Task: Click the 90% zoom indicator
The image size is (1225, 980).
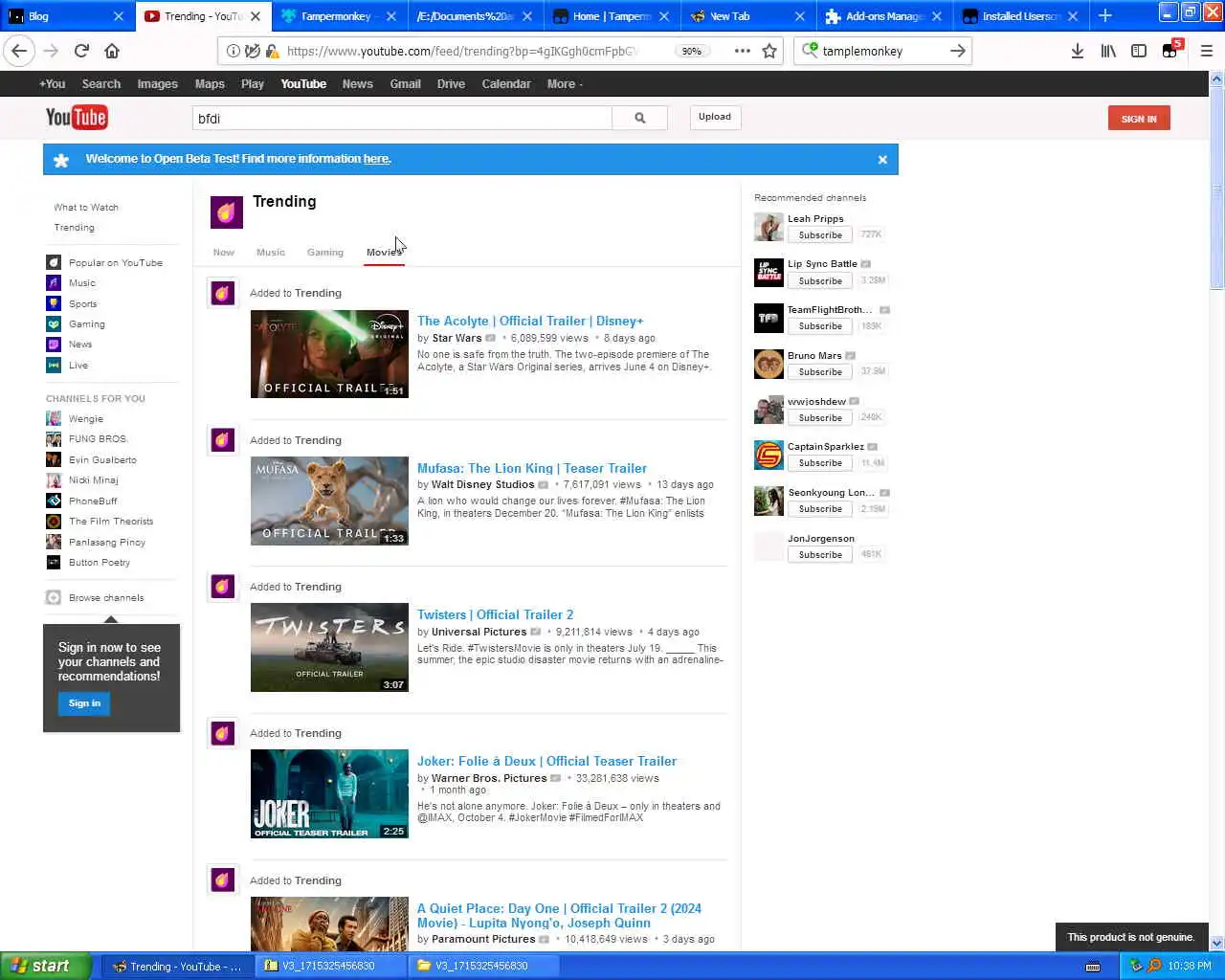Action: 692,51
